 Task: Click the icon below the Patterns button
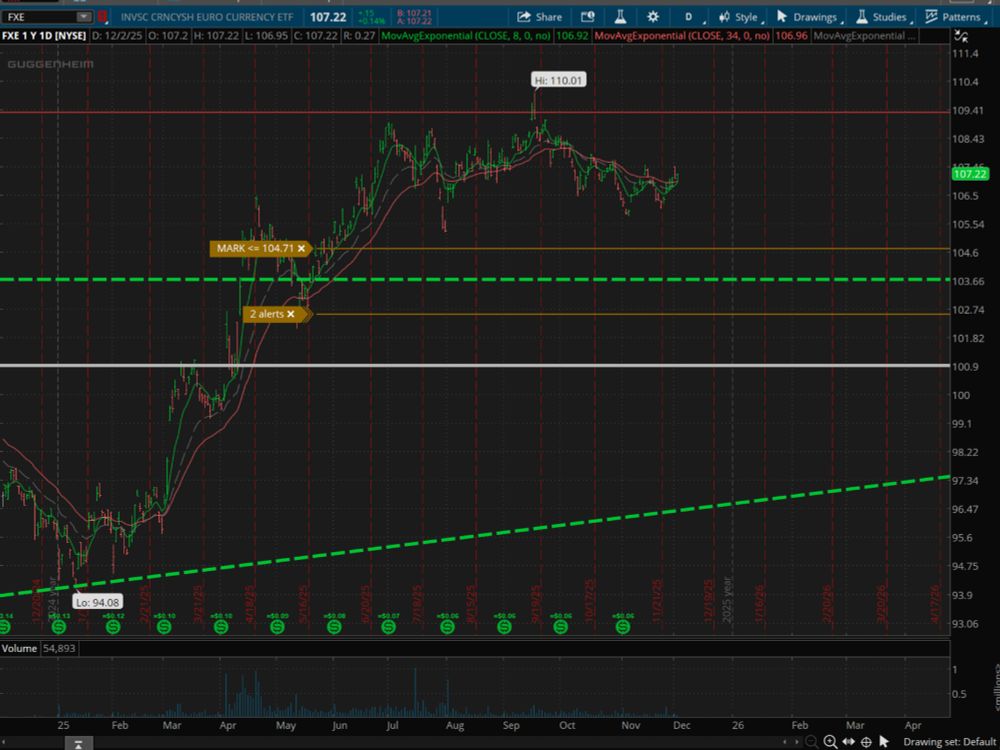(962, 36)
